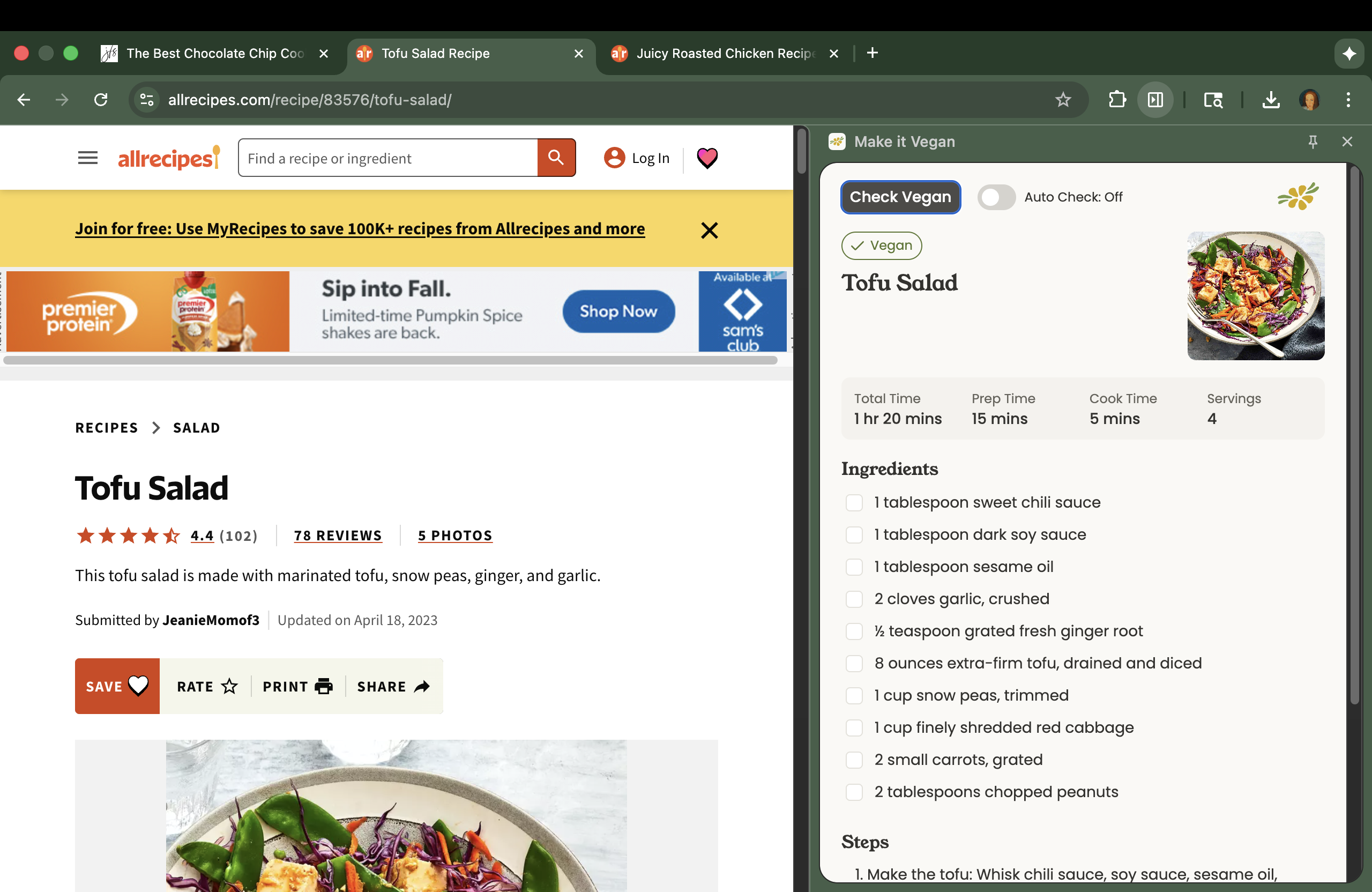The width and height of the screenshot is (1372, 892).
Task: Toggle the Auto Check switch on
Action: (x=996, y=197)
